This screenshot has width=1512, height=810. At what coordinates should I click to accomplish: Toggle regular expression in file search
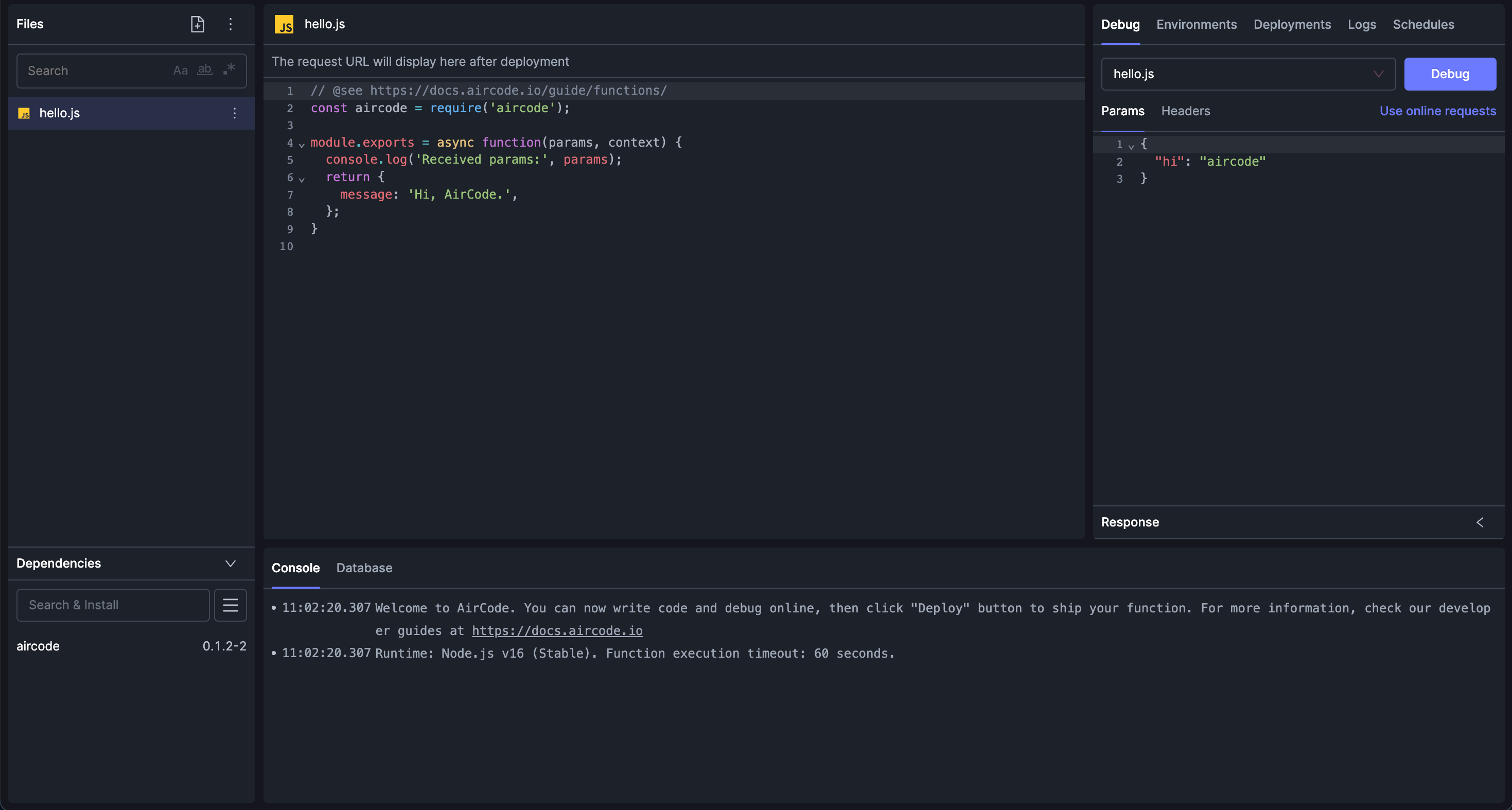[x=229, y=70]
